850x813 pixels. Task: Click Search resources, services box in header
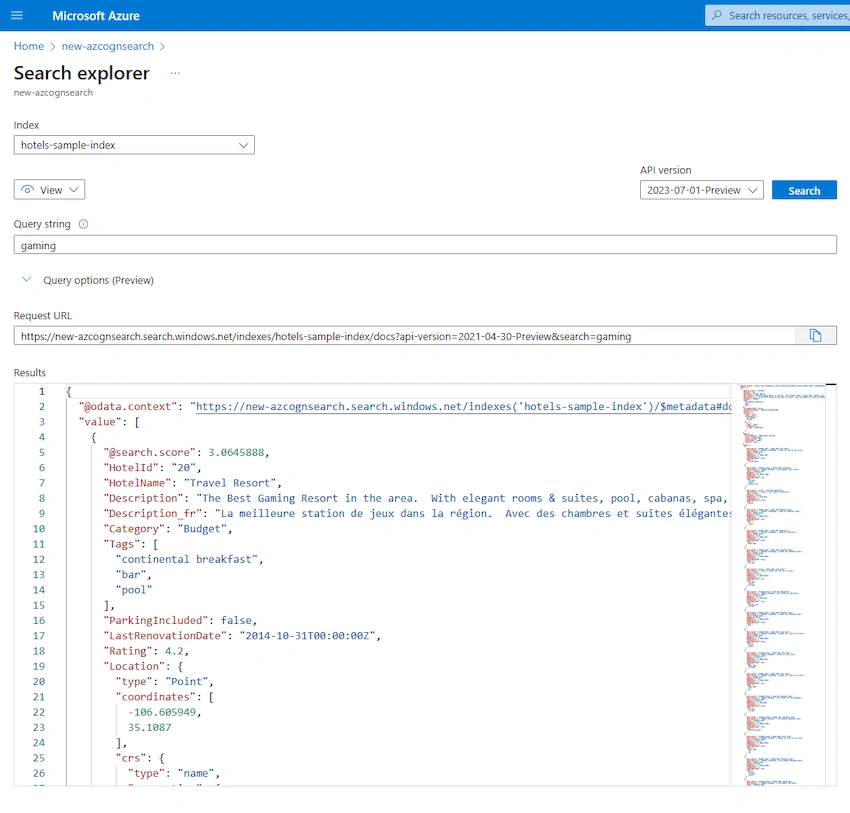tap(777, 15)
